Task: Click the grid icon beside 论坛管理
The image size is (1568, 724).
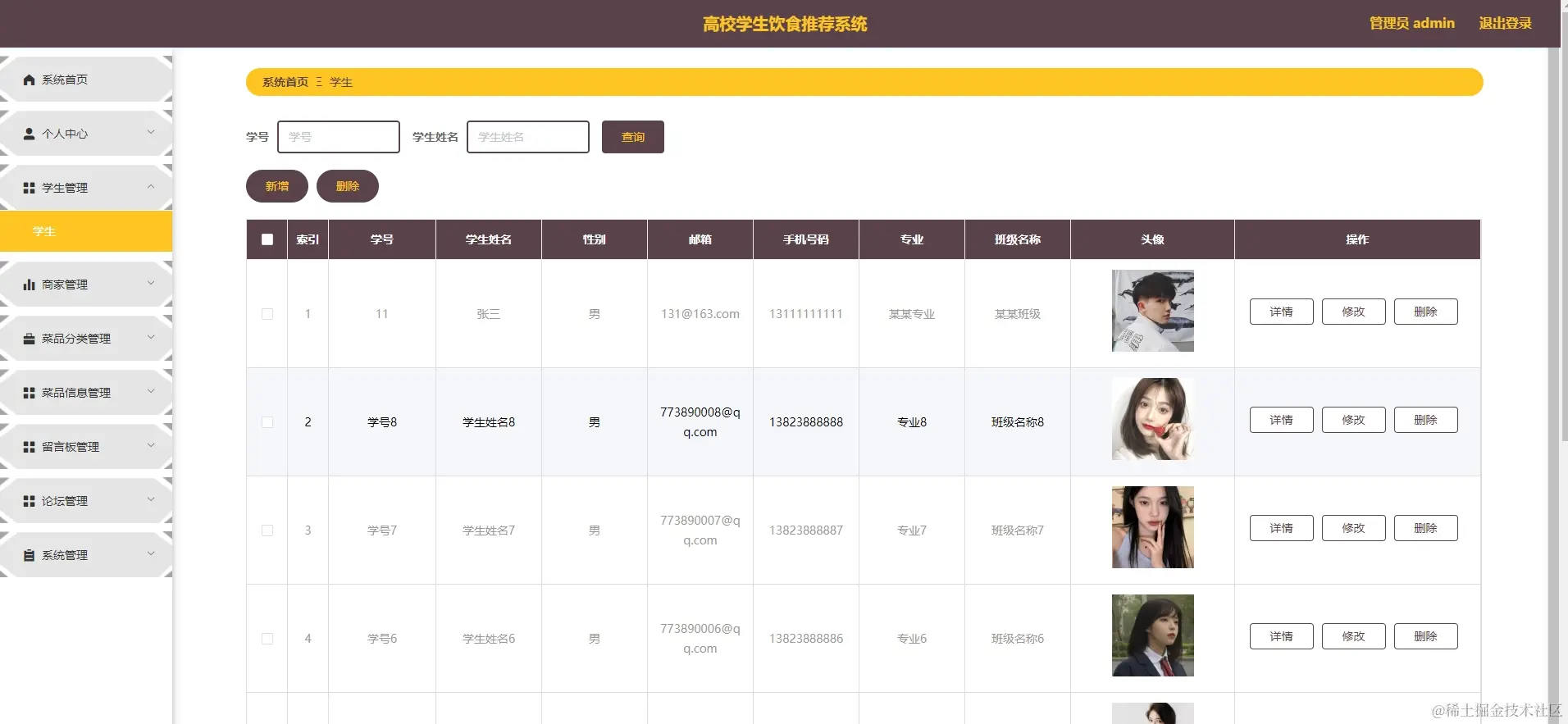Action: [30, 501]
